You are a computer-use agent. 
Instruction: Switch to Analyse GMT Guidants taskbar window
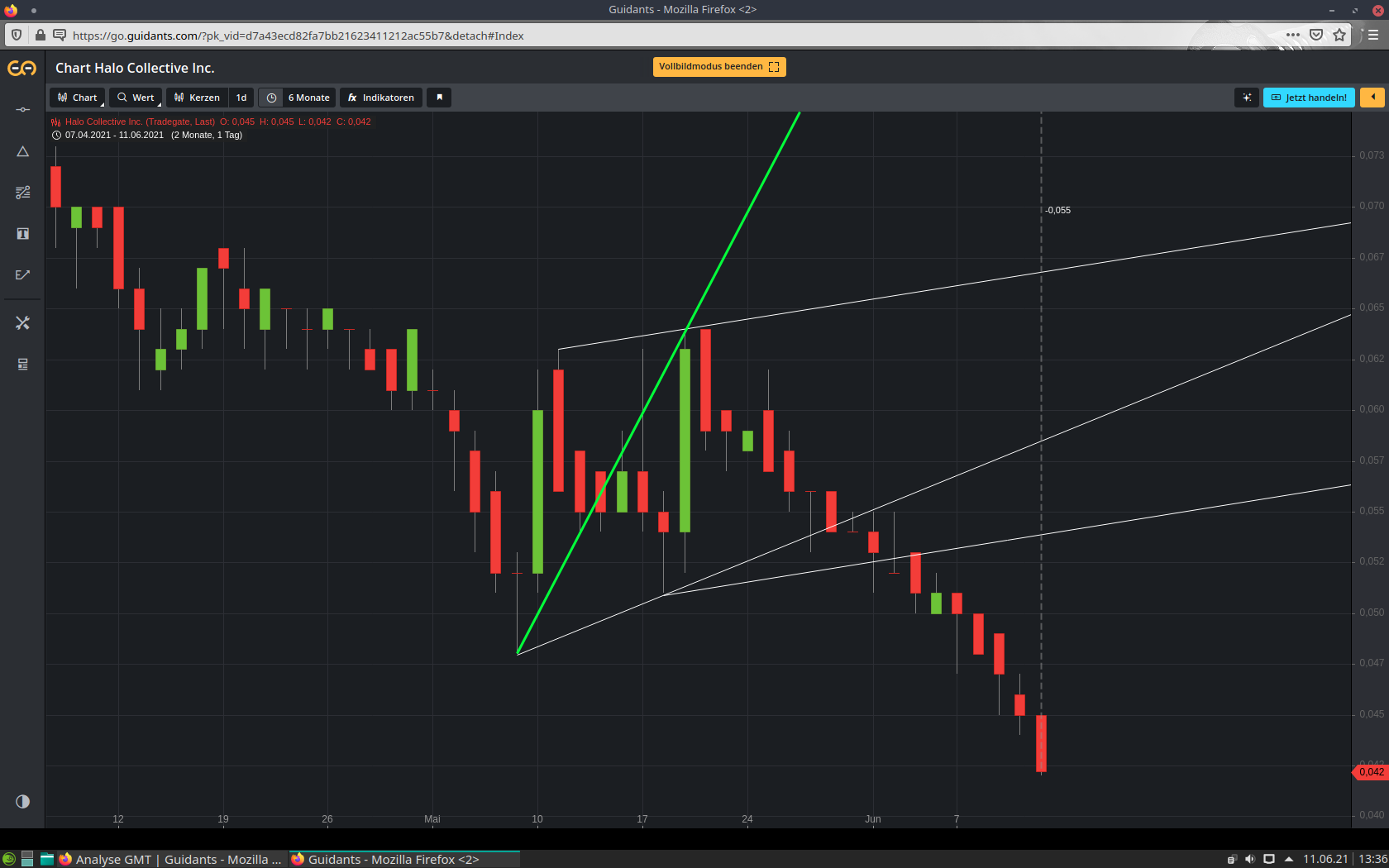[x=170, y=860]
